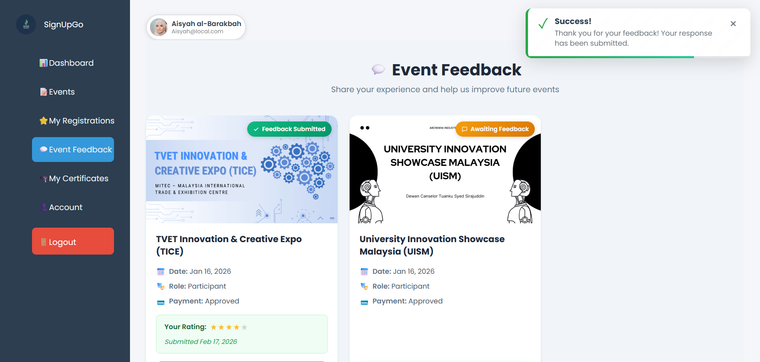Screen dimensions: 760x362
Task: Click the role mask icon on UISM card
Action: point(364,286)
